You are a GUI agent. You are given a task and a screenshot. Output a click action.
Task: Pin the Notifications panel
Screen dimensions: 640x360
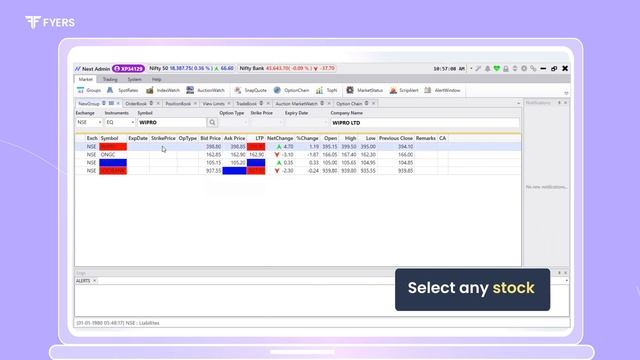(x=559, y=103)
